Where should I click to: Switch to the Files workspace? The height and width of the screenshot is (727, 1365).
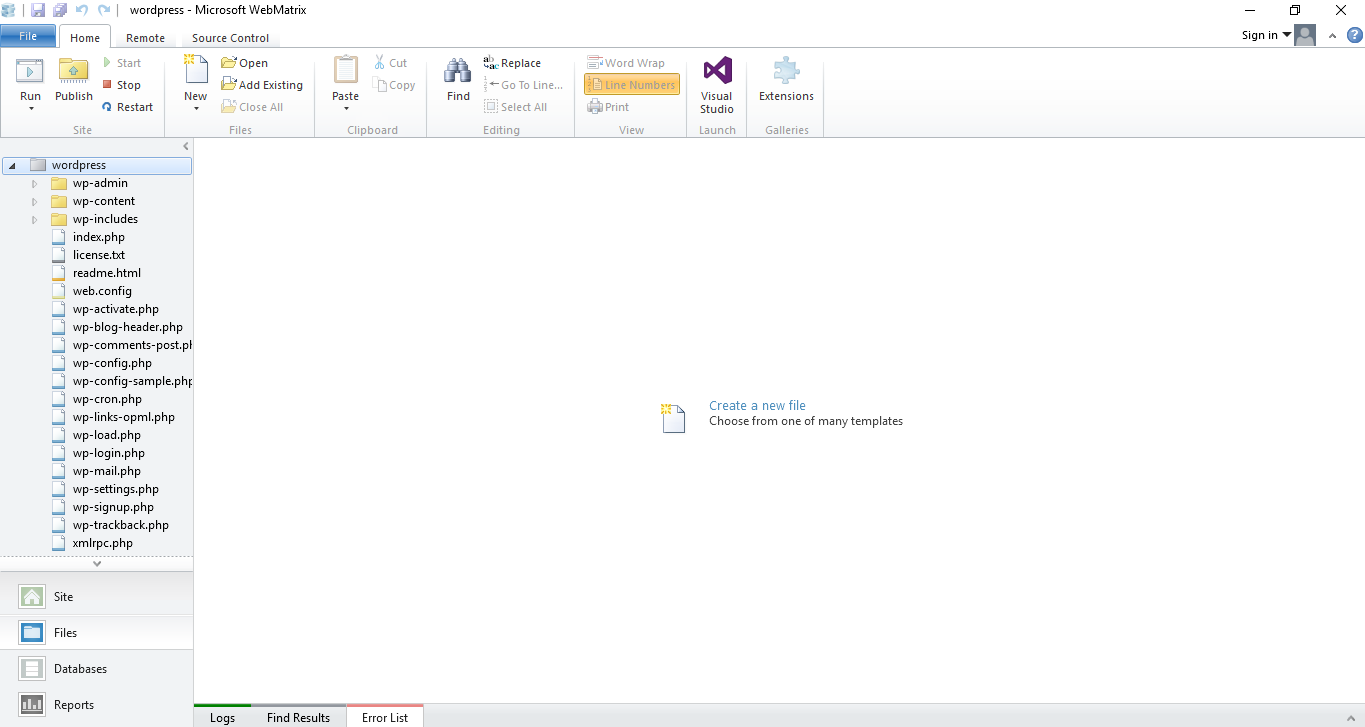point(97,633)
